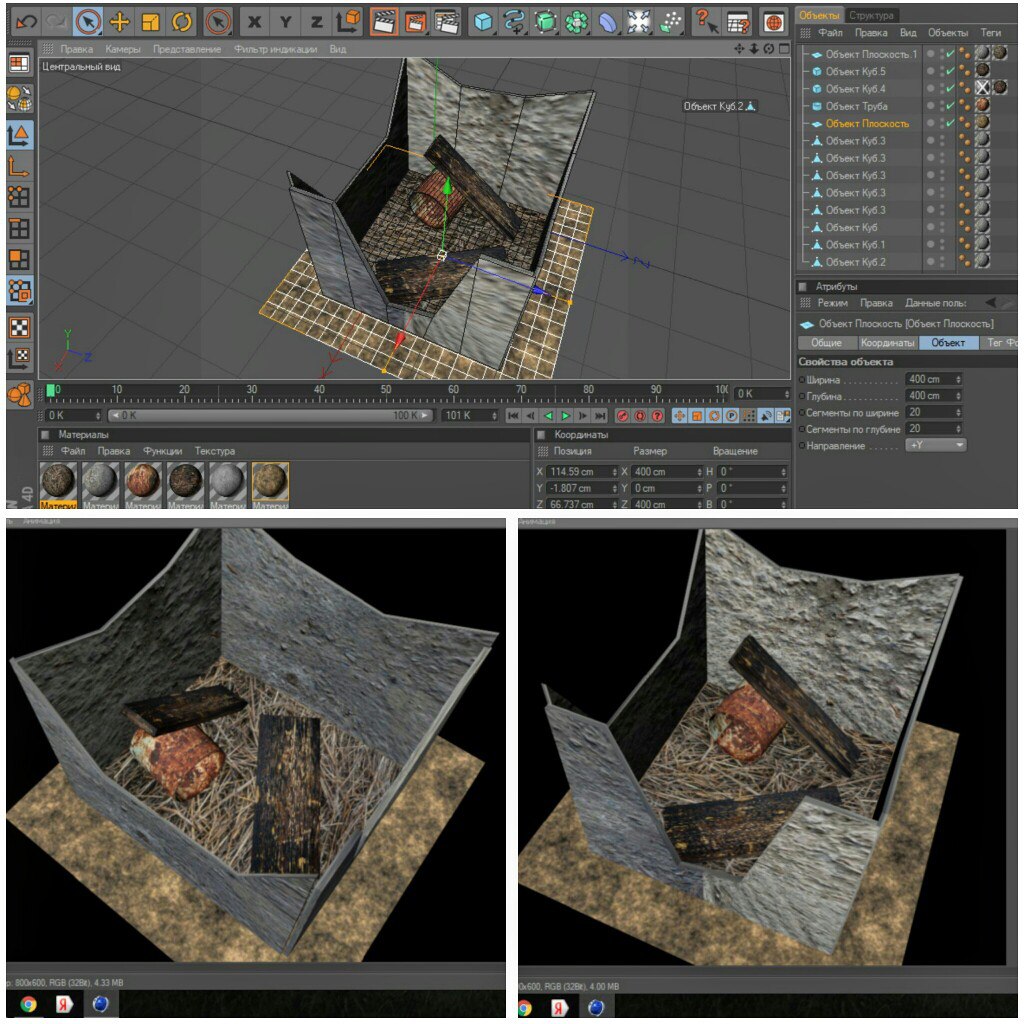Activate the Rotate tool
Viewport: 1024px width, 1024px height.
click(x=182, y=22)
